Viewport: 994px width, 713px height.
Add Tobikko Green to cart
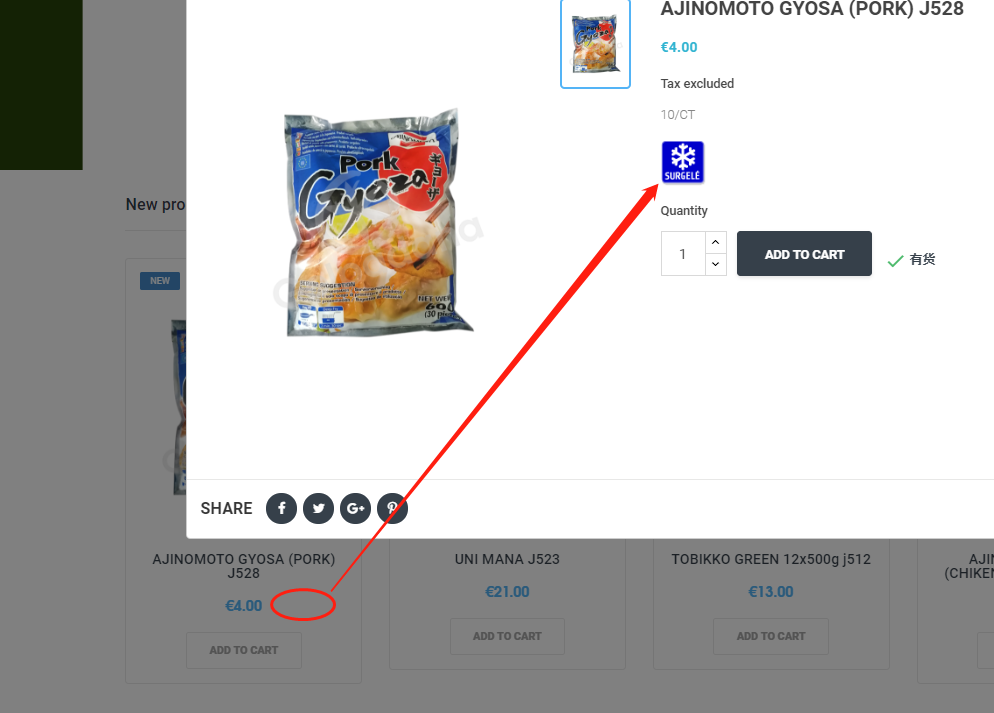(x=771, y=636)
